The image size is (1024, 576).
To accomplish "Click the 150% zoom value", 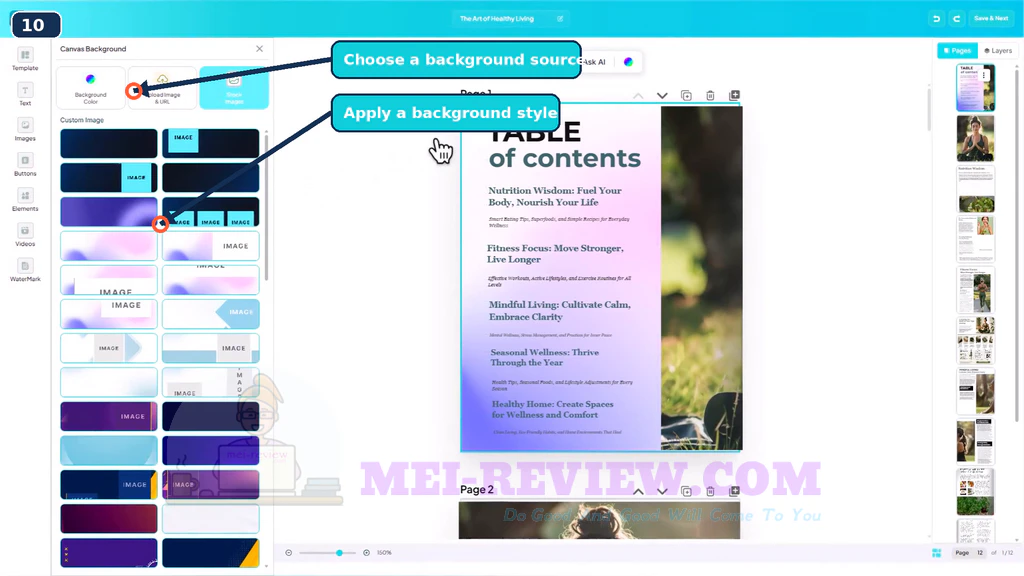I will [384, 552].
